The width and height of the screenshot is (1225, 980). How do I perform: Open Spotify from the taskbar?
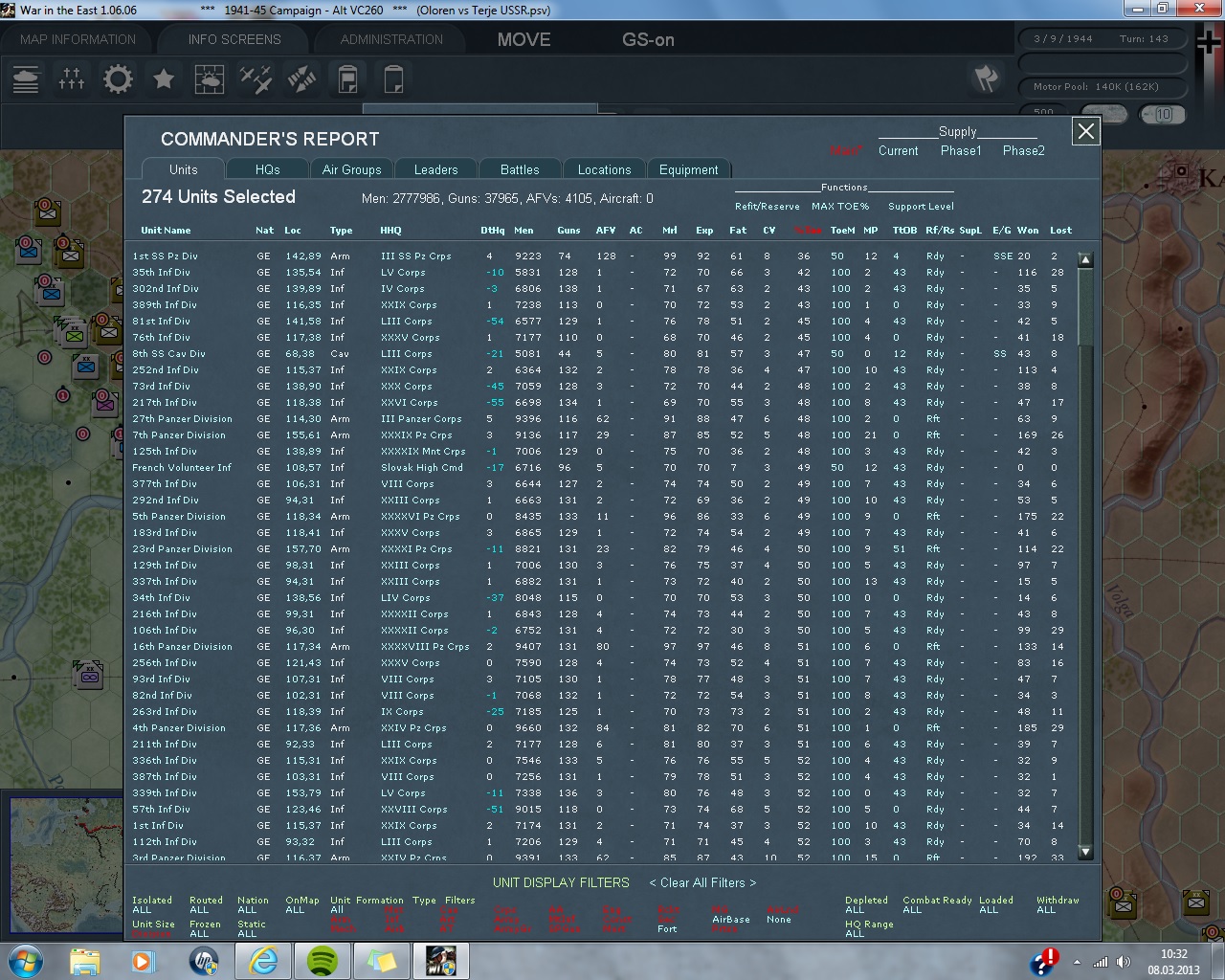click(323, 960)
